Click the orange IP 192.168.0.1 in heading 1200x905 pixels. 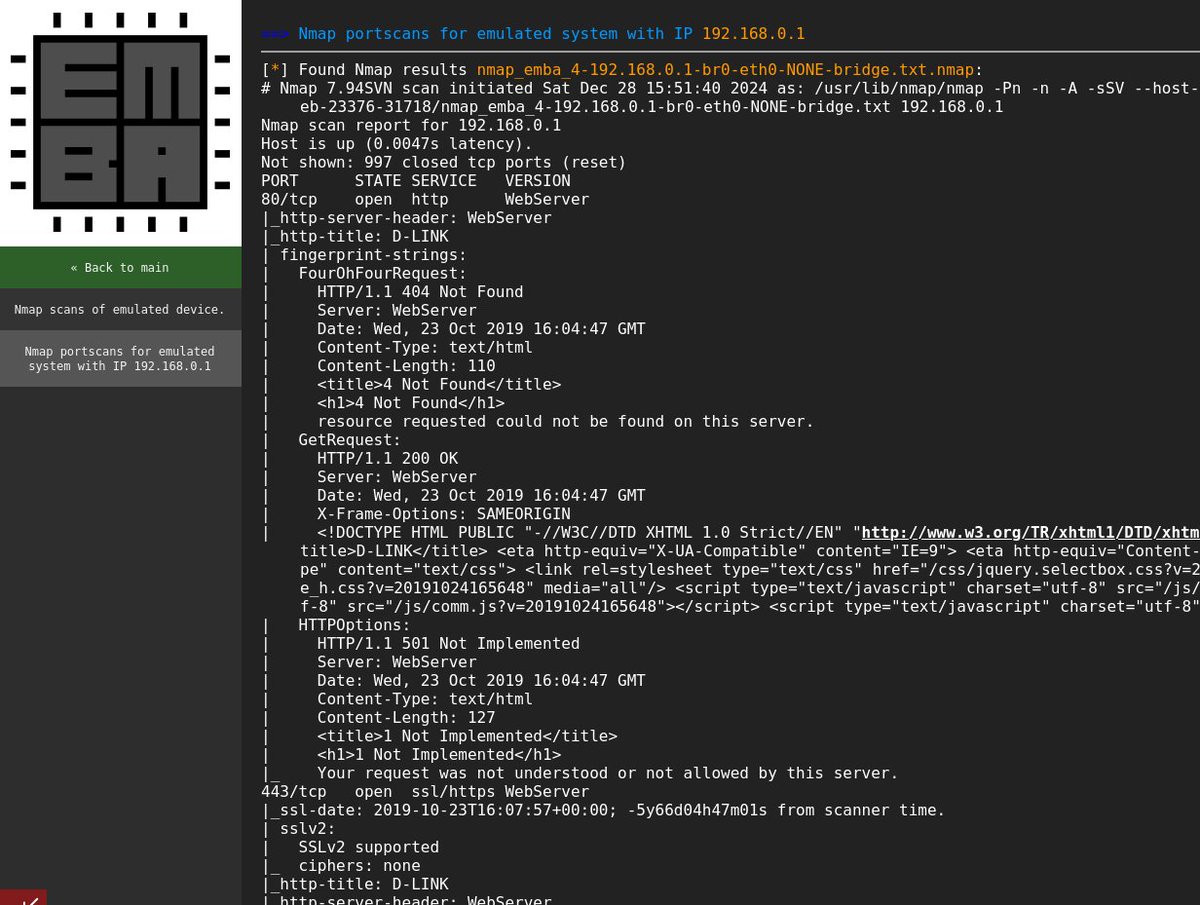(753, 34)
